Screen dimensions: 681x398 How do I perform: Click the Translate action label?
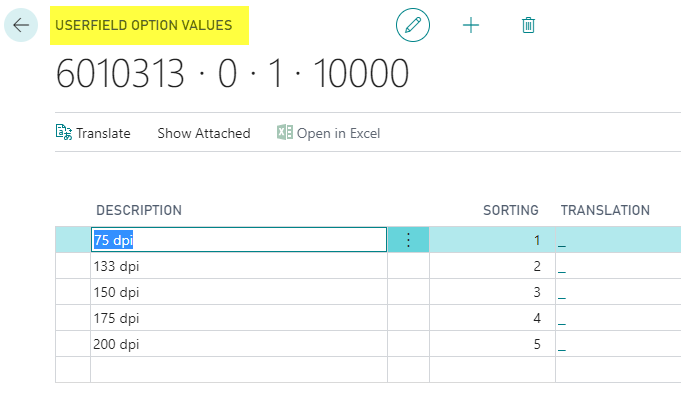(103, 133)
